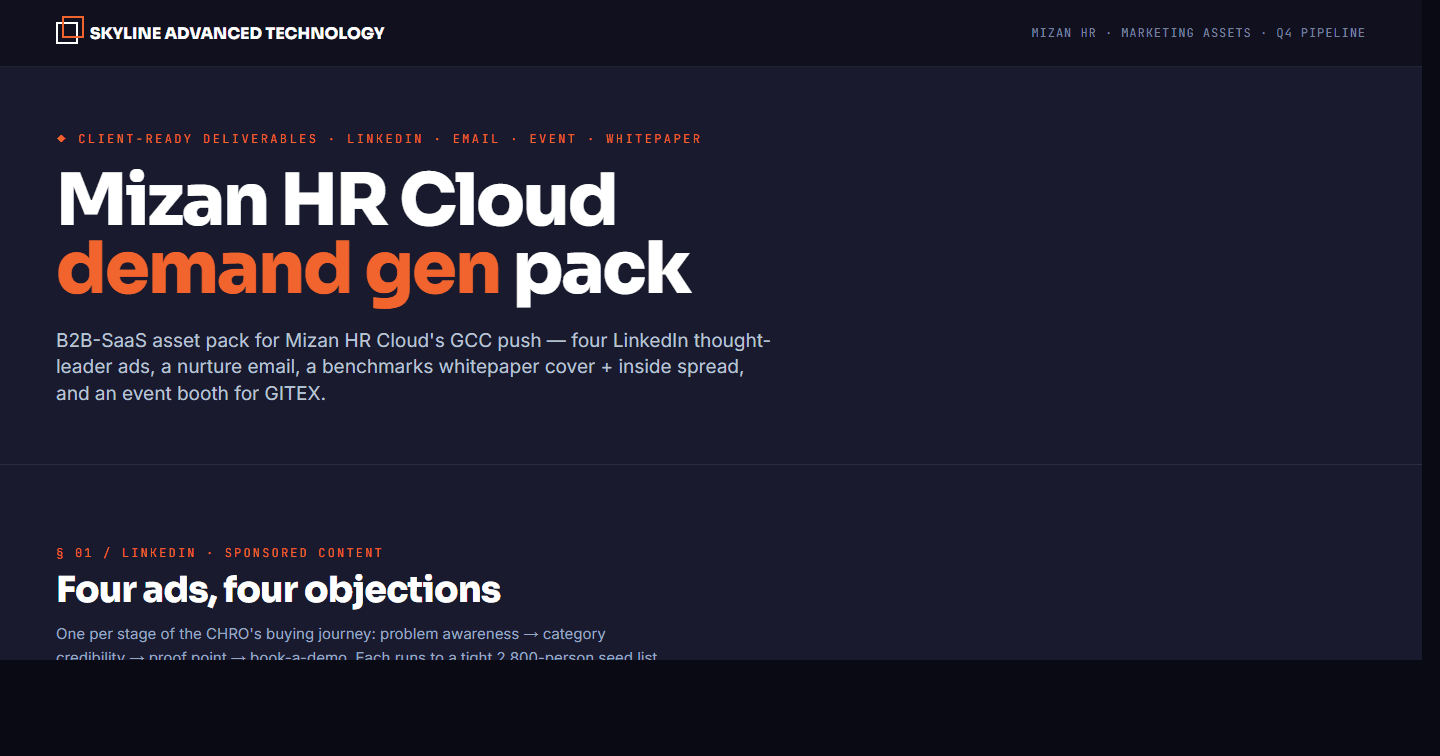Image resolution: width=1440 pixels, height=756 pixels.
Task: Click the "SKYLINE ADVANCED TECHNOLOGY" brand name
Action: tap(237, 33)
